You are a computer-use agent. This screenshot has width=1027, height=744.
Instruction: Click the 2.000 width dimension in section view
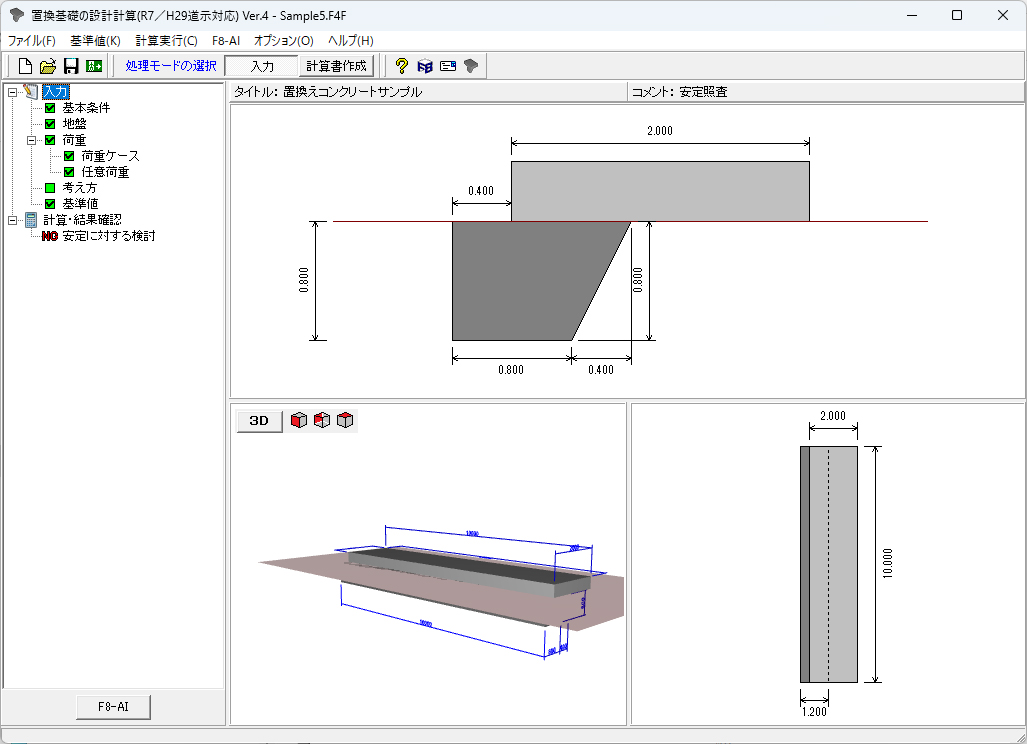click(x=660, y=131)
